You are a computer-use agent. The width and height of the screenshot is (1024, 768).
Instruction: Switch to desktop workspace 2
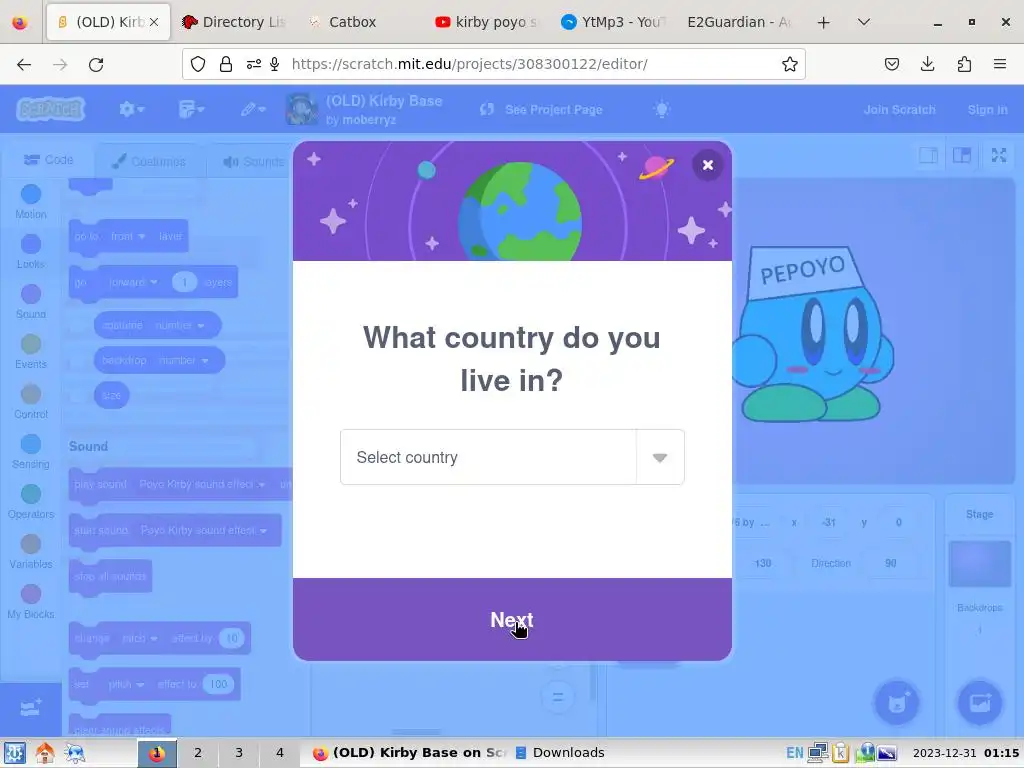coord(198,753)
